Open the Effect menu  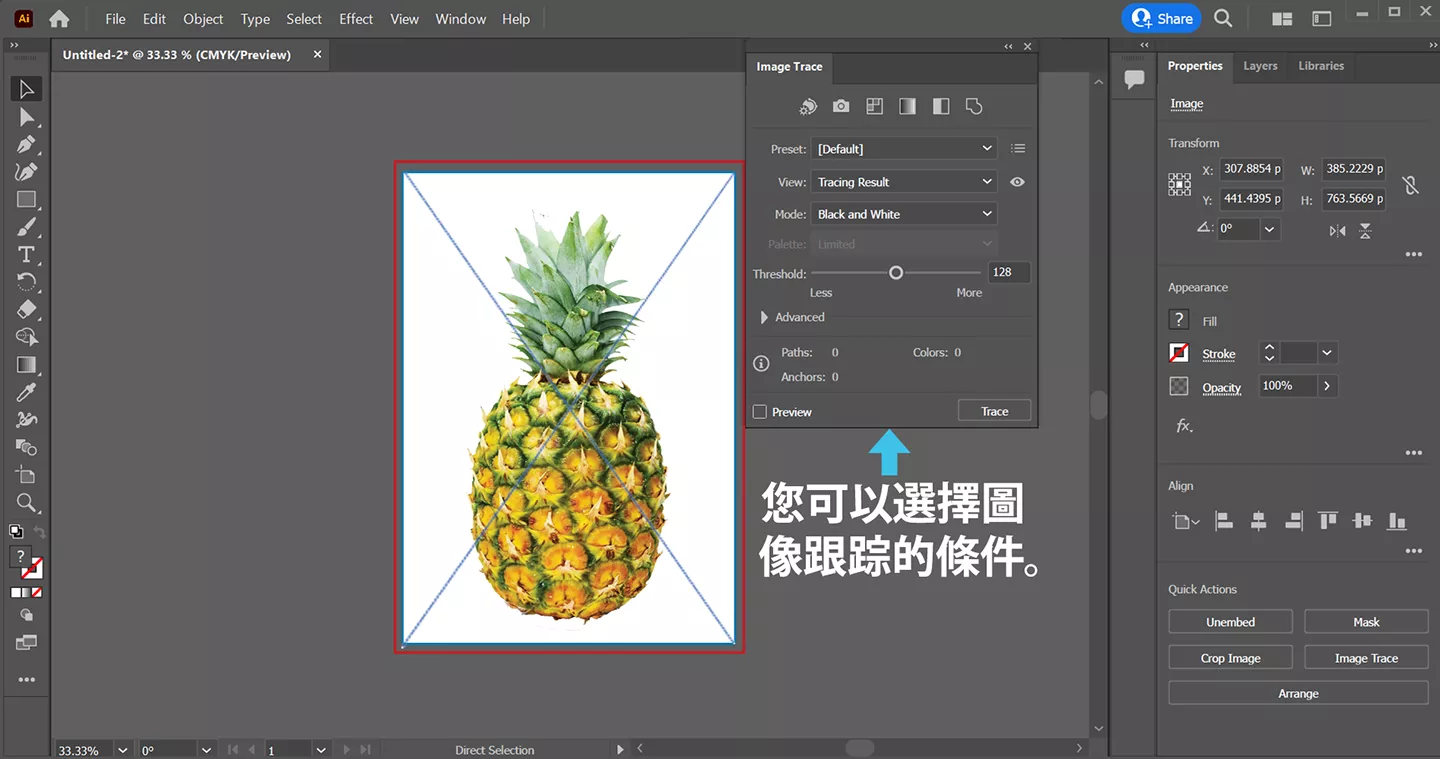click(x=356, y=19)
